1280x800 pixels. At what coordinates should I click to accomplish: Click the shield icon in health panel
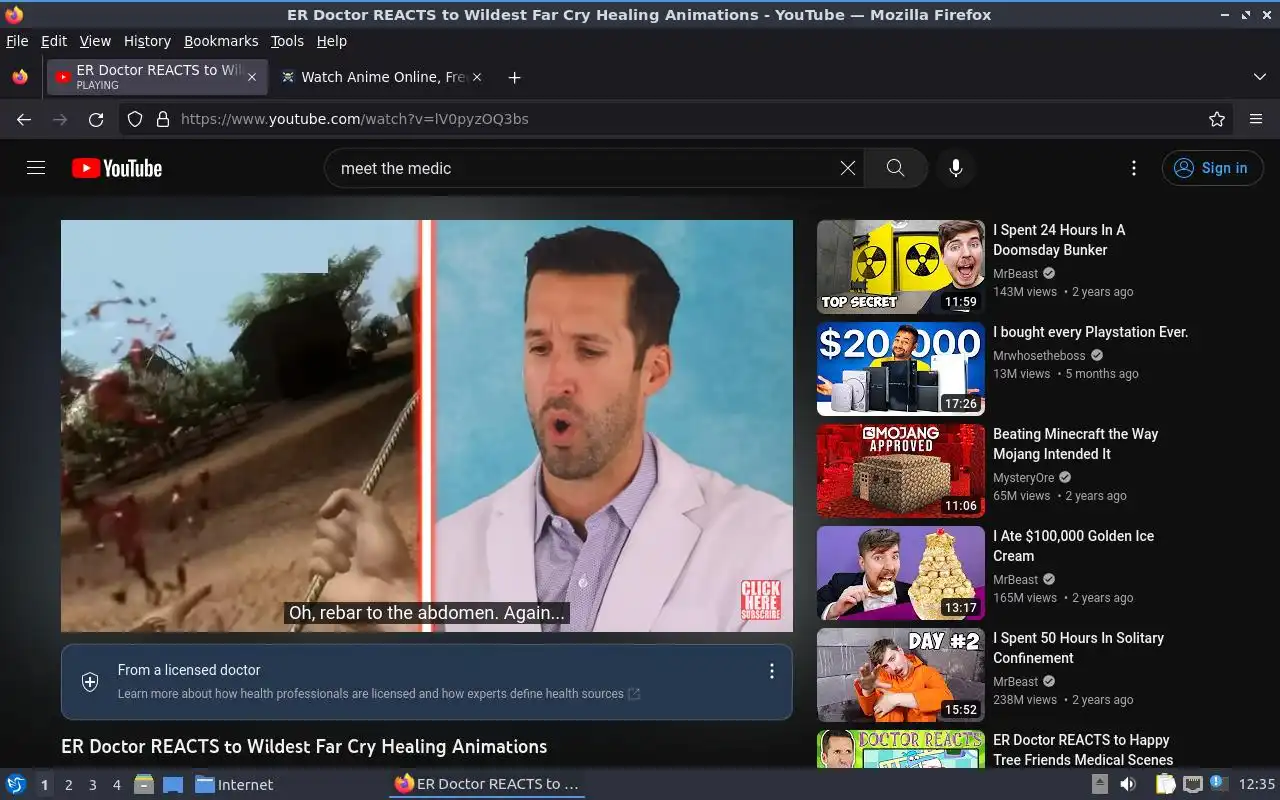click(x=90, y=682)
